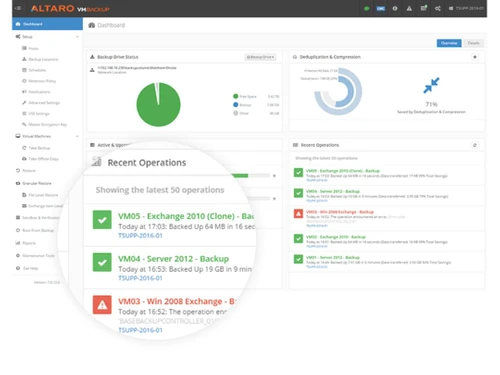Click TSUPP-2016-01 host link under VM02

tap(317, 246)
